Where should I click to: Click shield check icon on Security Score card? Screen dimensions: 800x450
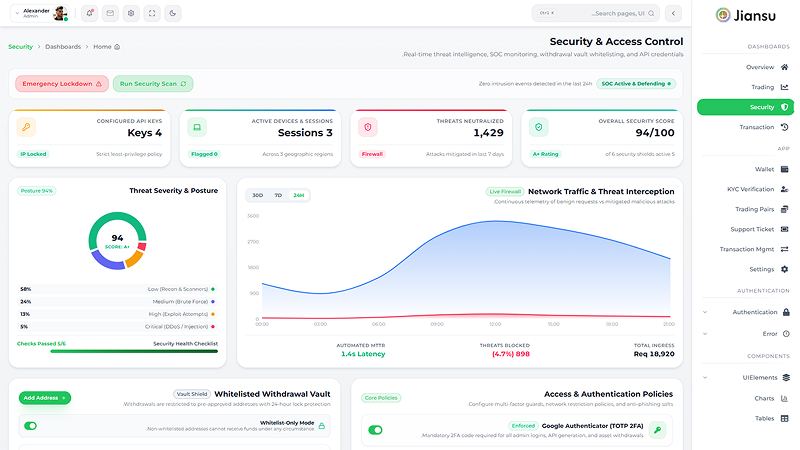pos(539,127)
